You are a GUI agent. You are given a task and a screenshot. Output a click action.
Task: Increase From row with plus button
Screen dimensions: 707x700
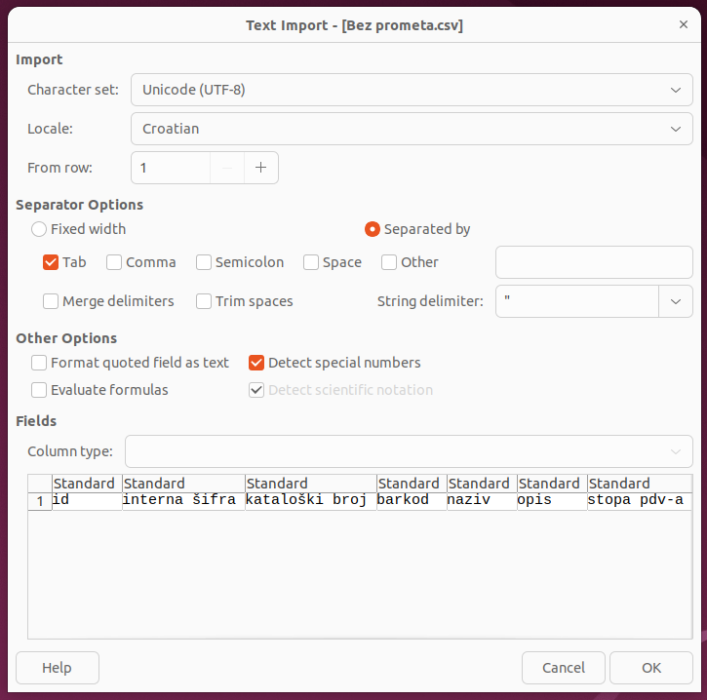coord(261,168)
